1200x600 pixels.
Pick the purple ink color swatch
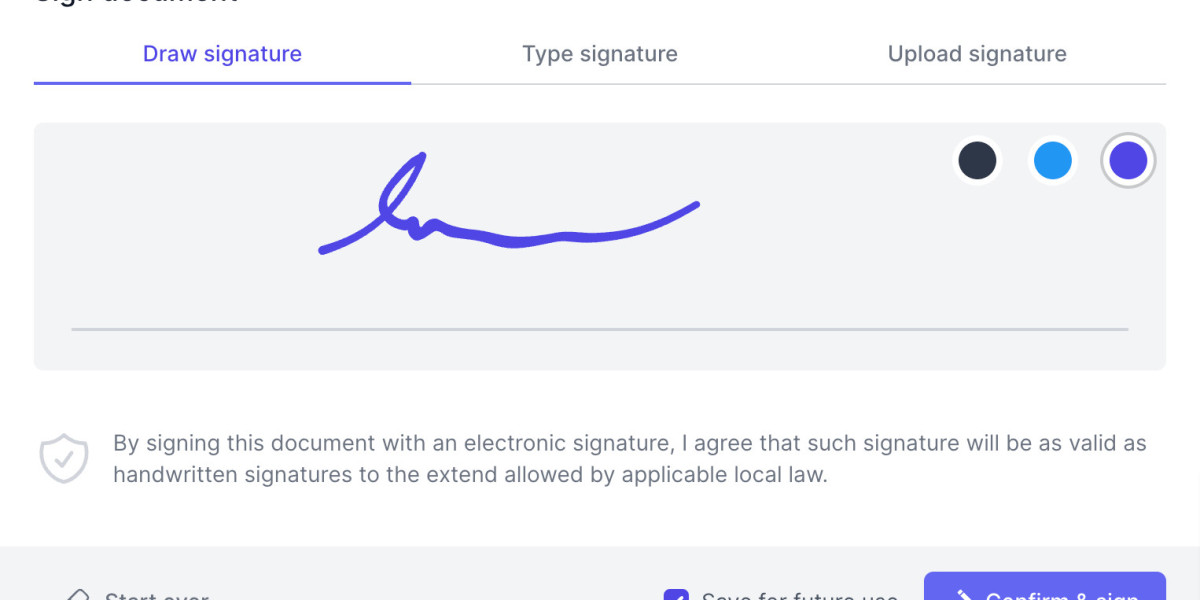tap(1129, 160)
